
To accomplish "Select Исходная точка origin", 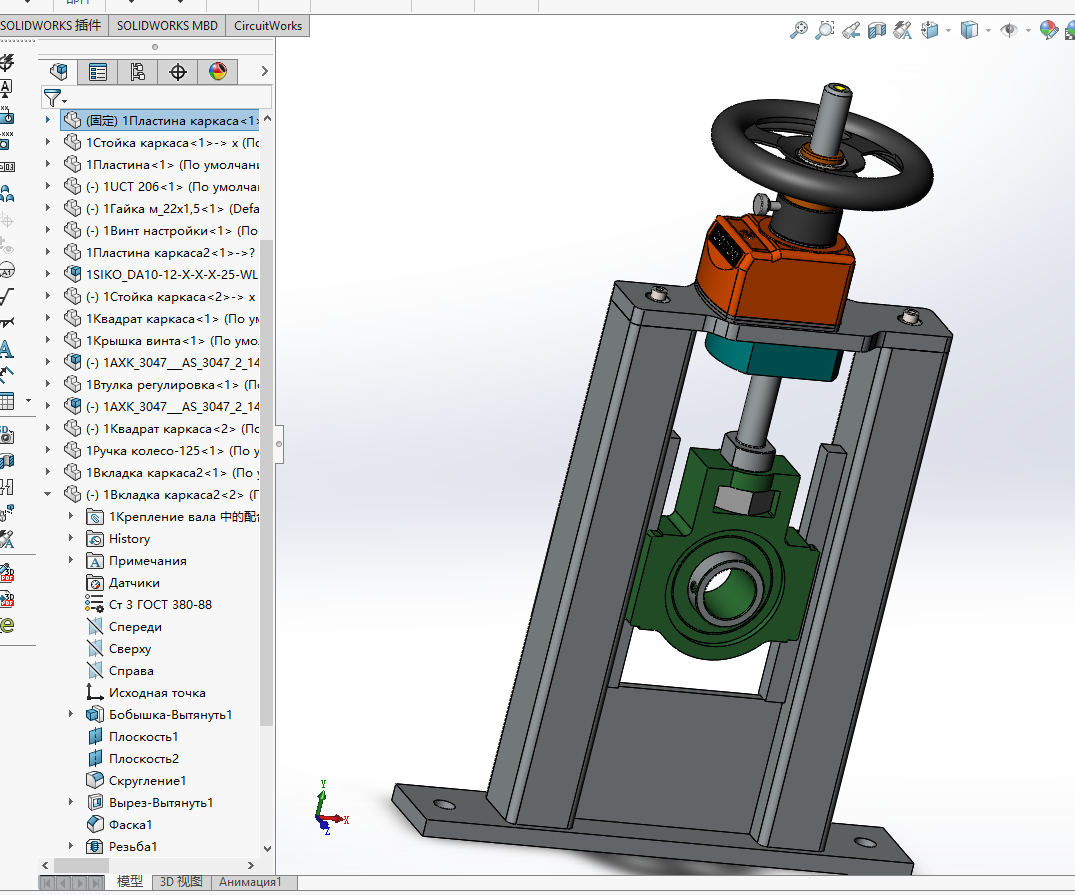I will pos(146,693).
